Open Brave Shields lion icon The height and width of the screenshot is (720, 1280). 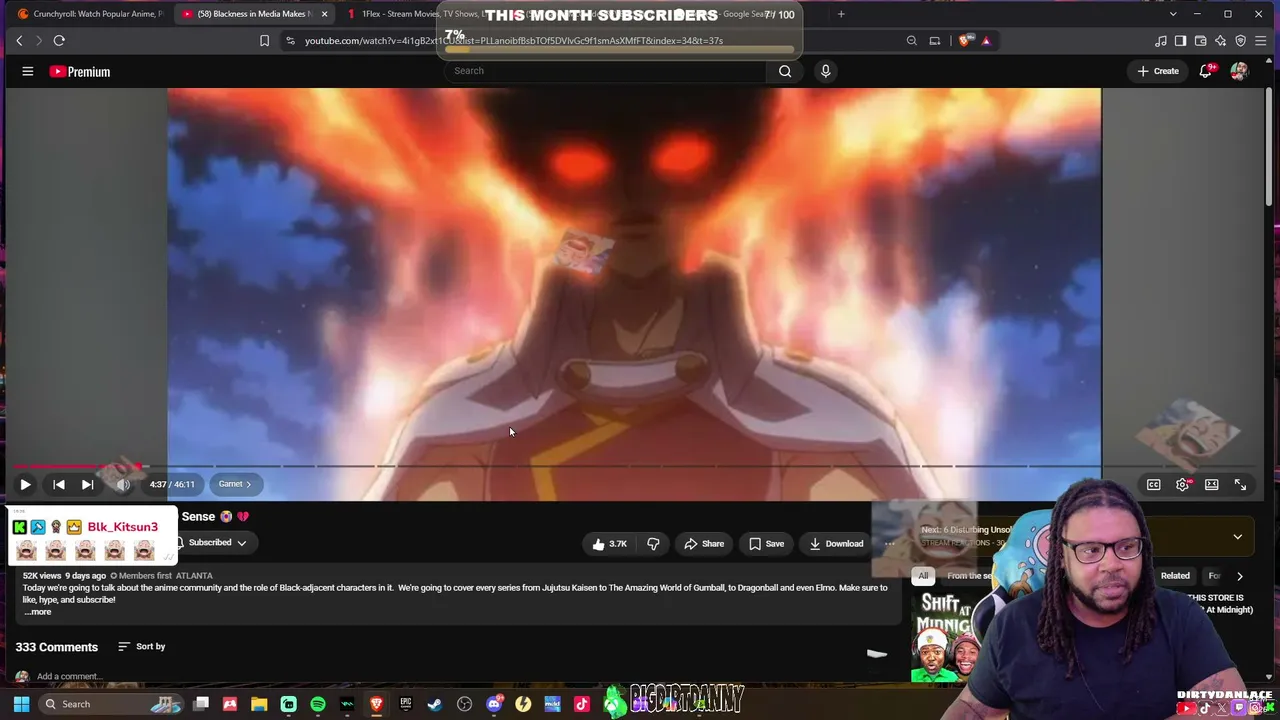pos(964,41)
